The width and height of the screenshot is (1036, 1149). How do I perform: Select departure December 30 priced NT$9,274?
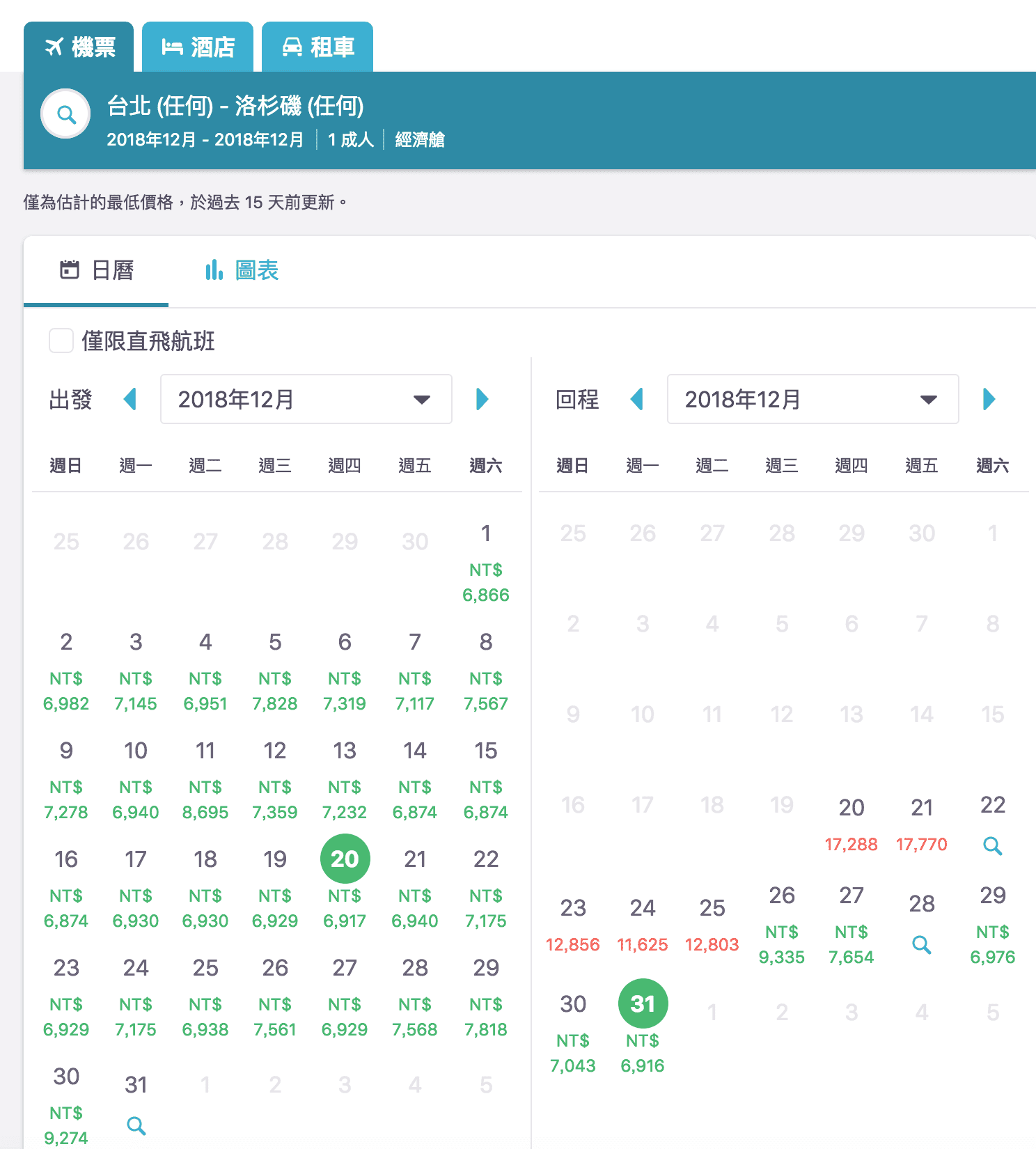point(66,1107)
